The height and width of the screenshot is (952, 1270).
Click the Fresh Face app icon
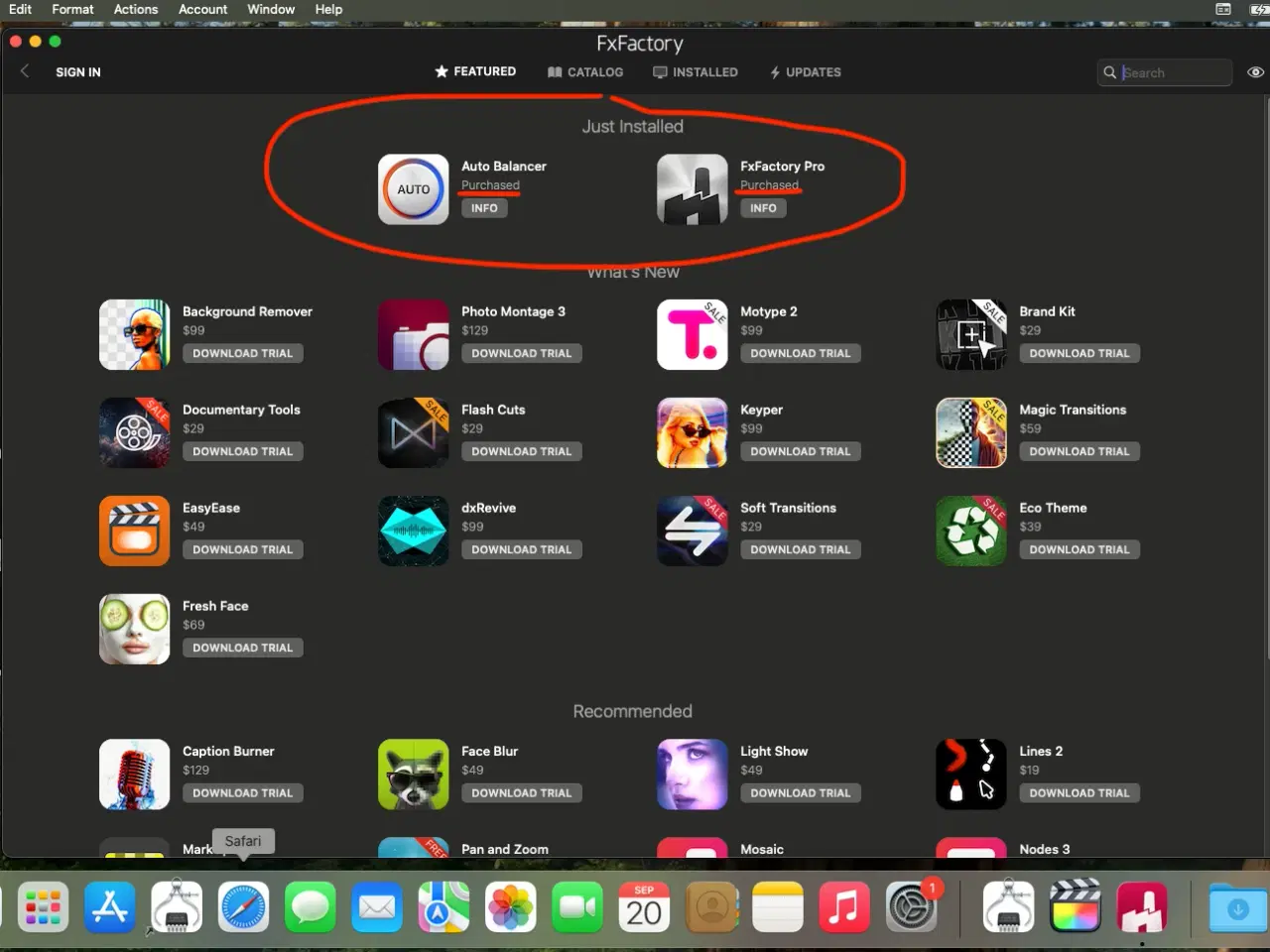pos(134,629)
